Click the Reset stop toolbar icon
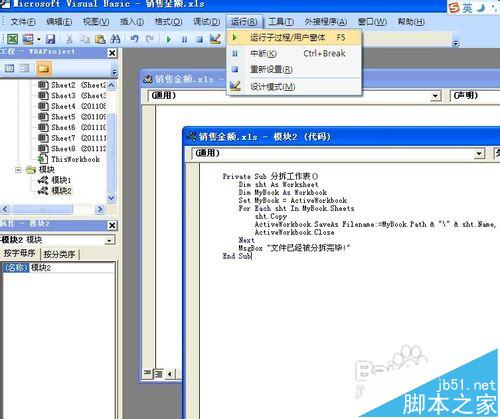 199,39
